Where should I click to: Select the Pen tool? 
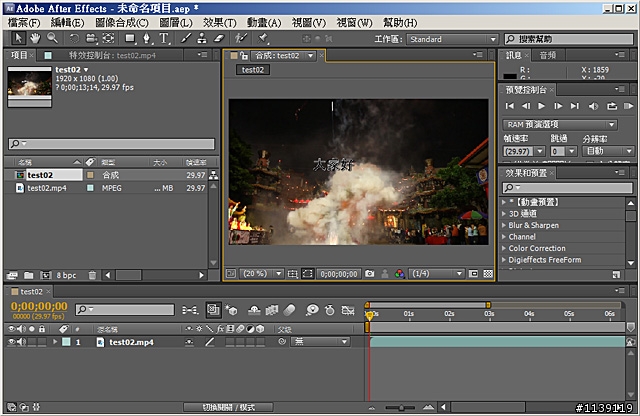[x=146, y=38]
